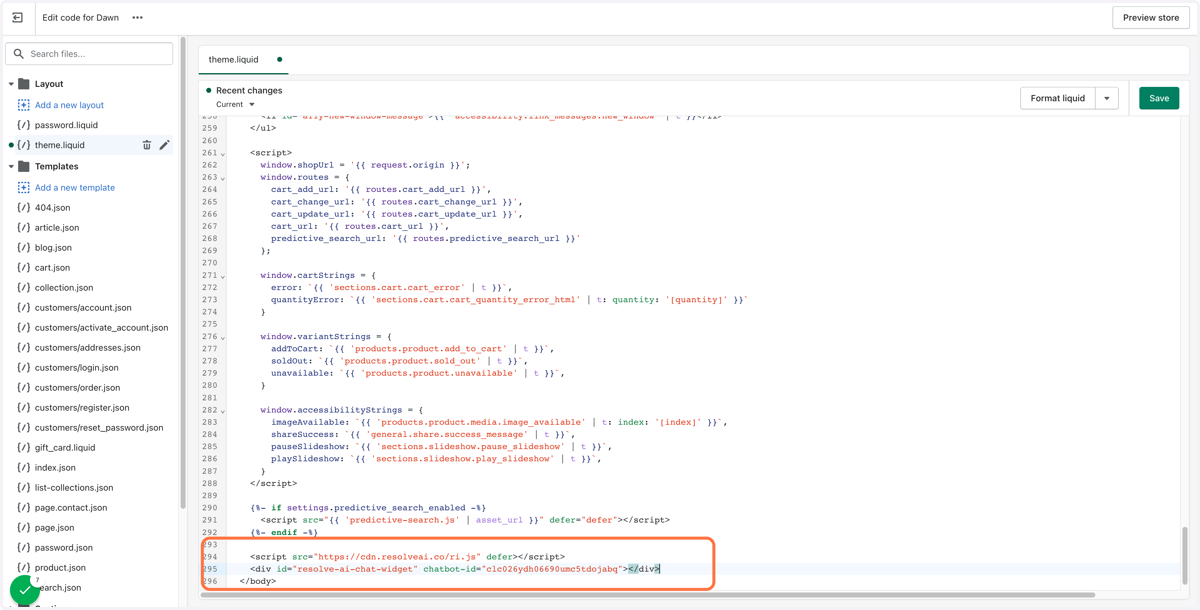Screen dimensions: 1200x610
Task: Open customers/order.json
Action: (x=78, y=387)
